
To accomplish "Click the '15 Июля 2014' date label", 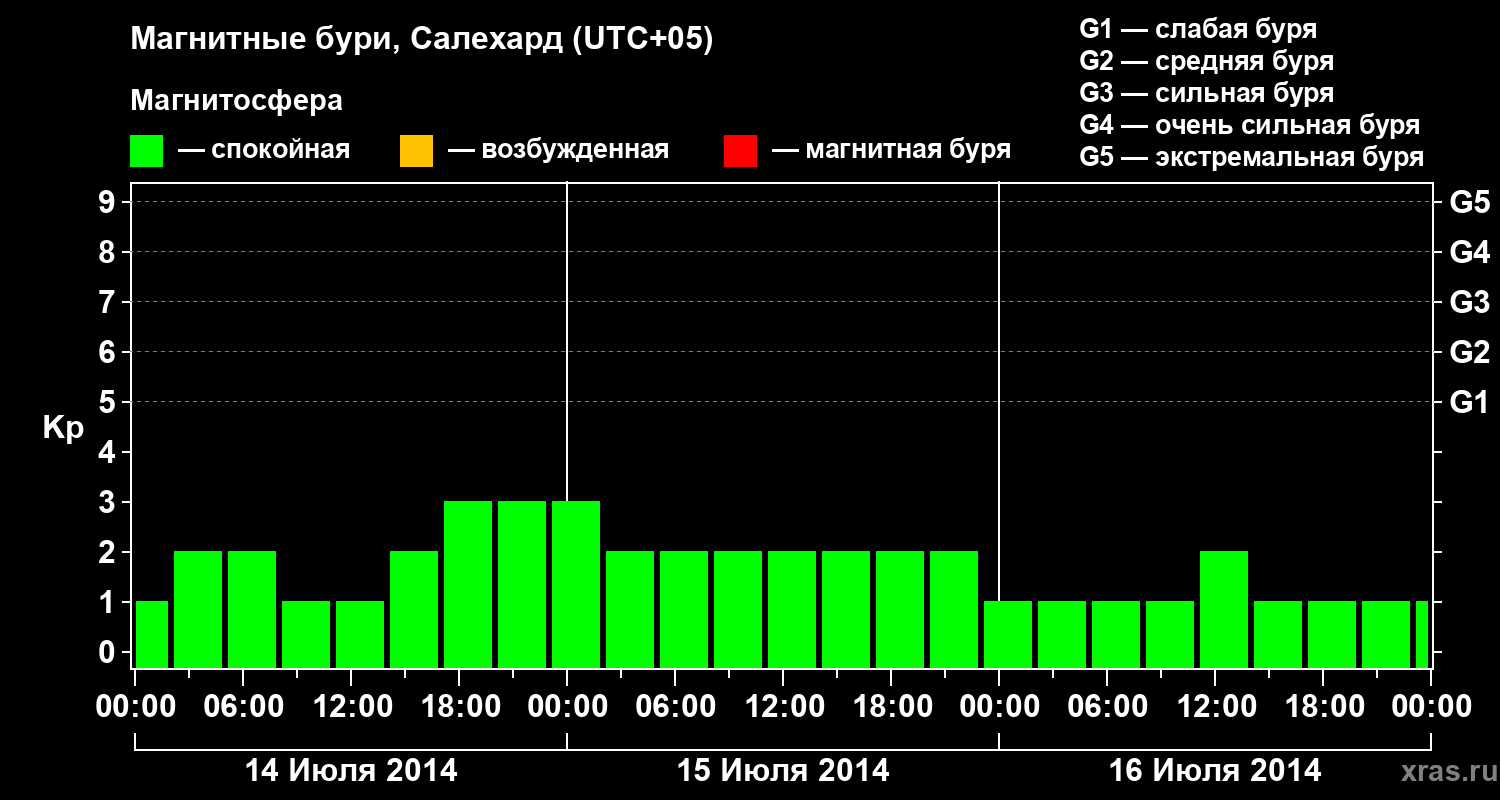I will (x=783, y=771).
